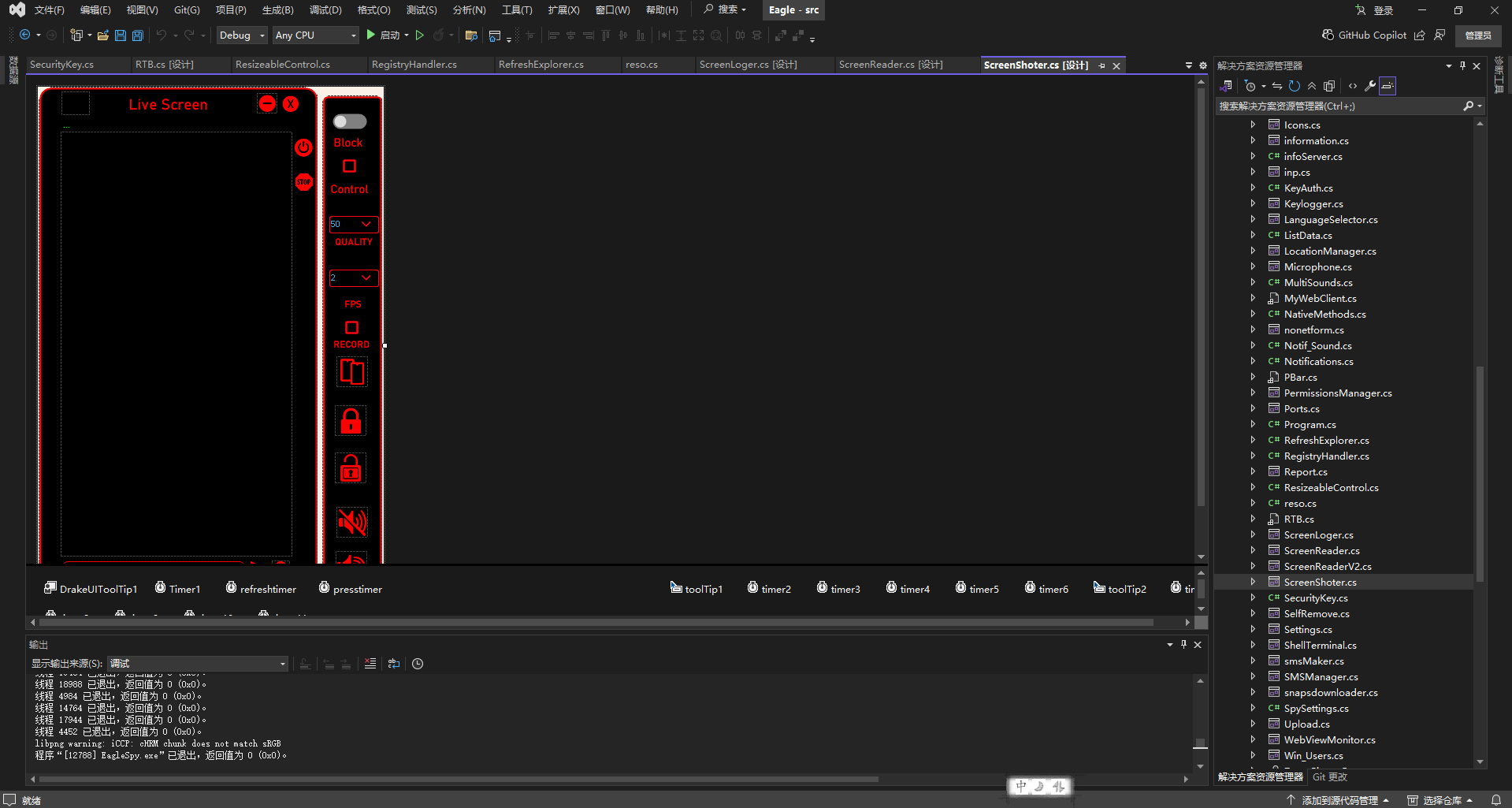This screenshot has width=1512, height=808.
Task: Click the green Start debugging arrow
Action: click(371, 35)
